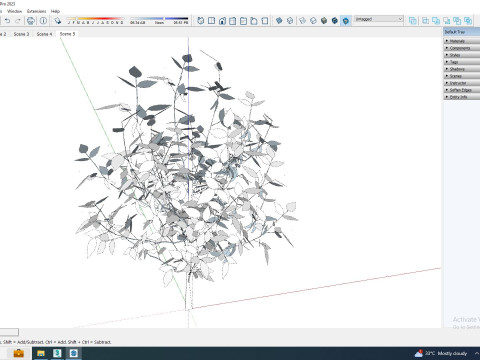
Task: Select the Bottom view icon
Action: tap(265, 21)
